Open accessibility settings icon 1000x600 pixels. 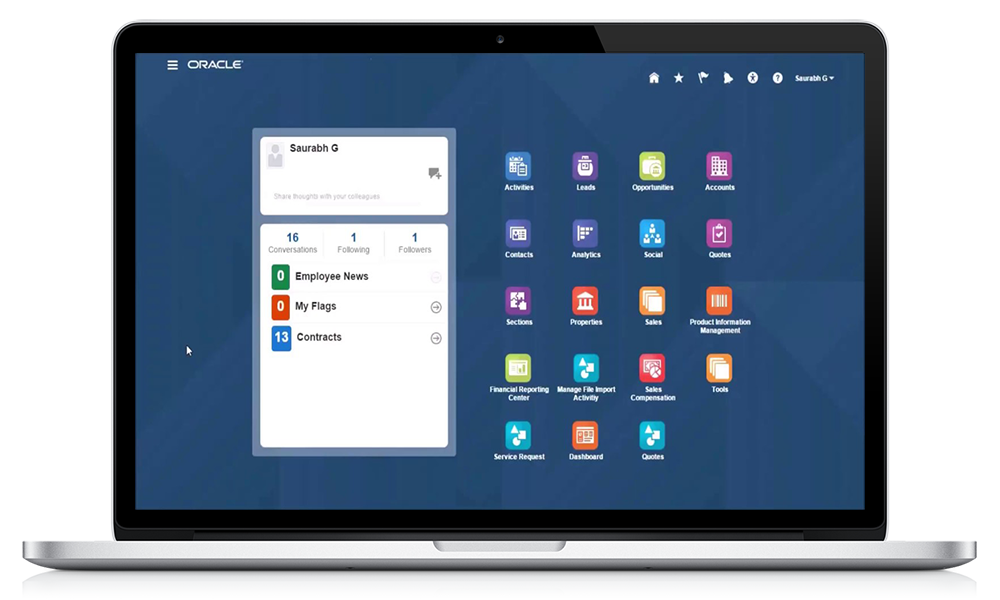coord(753,78)
